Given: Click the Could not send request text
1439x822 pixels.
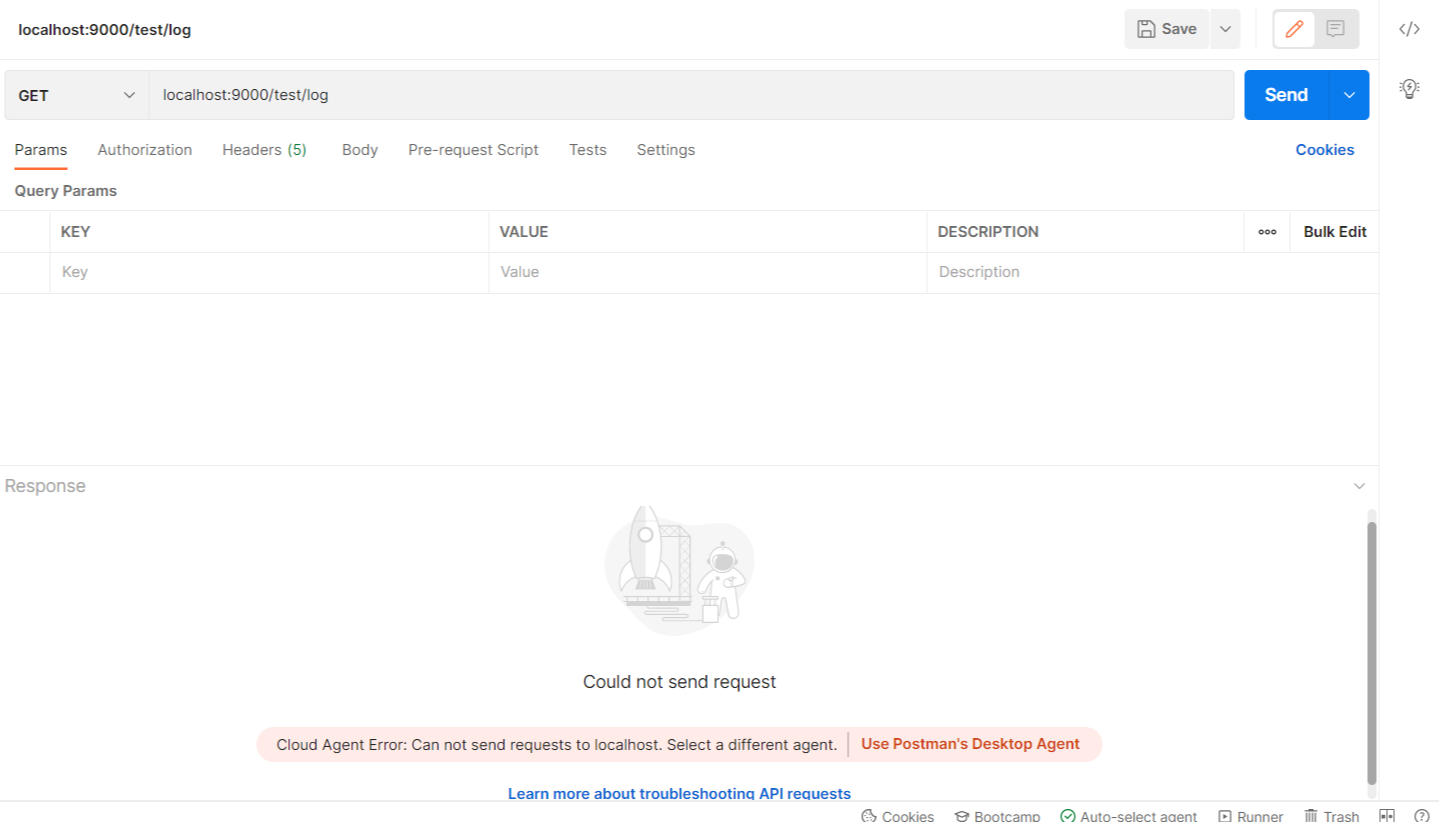Looking at the screenshot, I should pos(679,682).
